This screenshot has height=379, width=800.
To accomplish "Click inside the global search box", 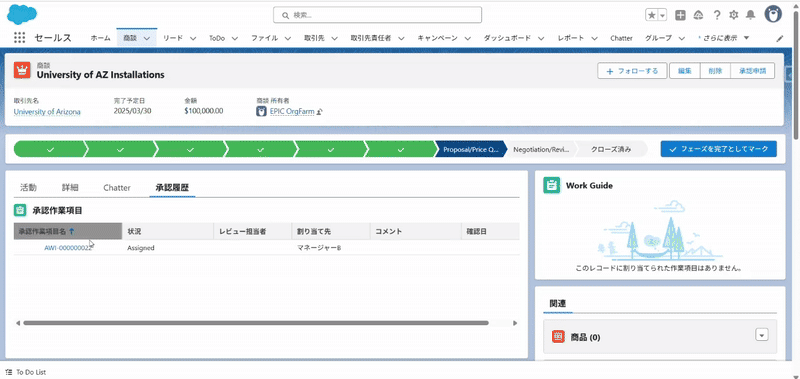I will [x=378, y=15].
